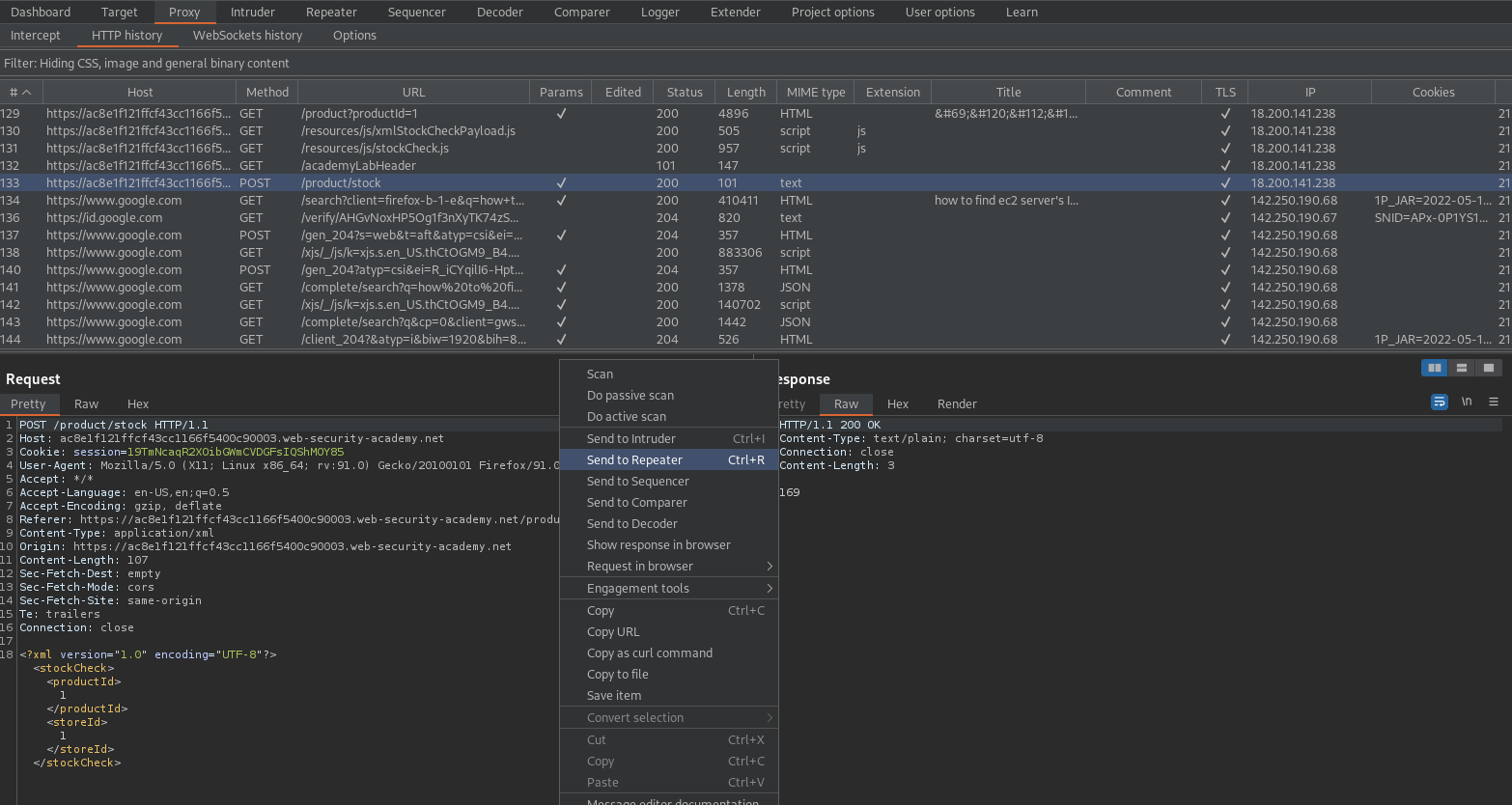Sort history by MIME type column
The height and width of the screenshot is (805, 1512).
point(816,92)
